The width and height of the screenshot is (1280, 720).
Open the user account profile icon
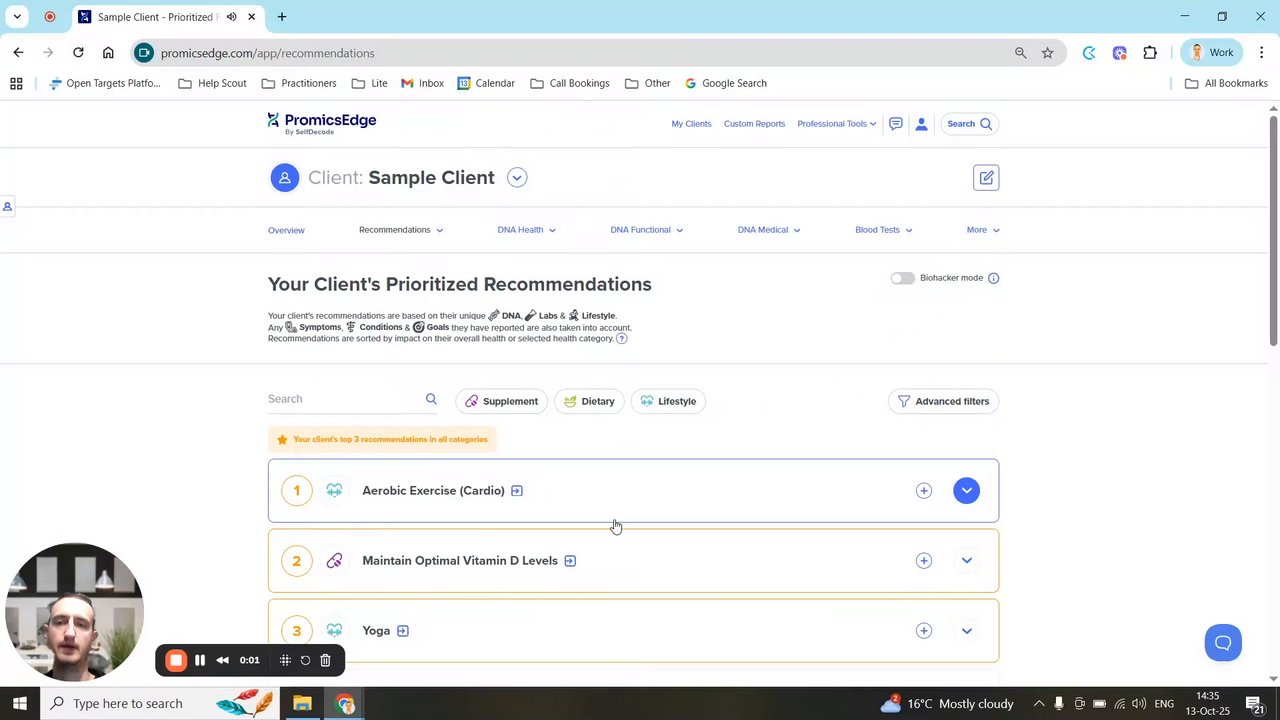921,124
